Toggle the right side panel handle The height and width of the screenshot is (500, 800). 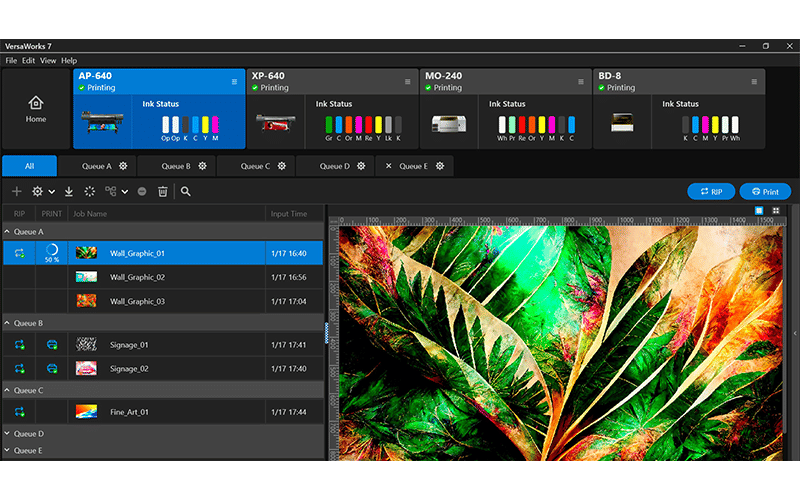click(795, 333)
